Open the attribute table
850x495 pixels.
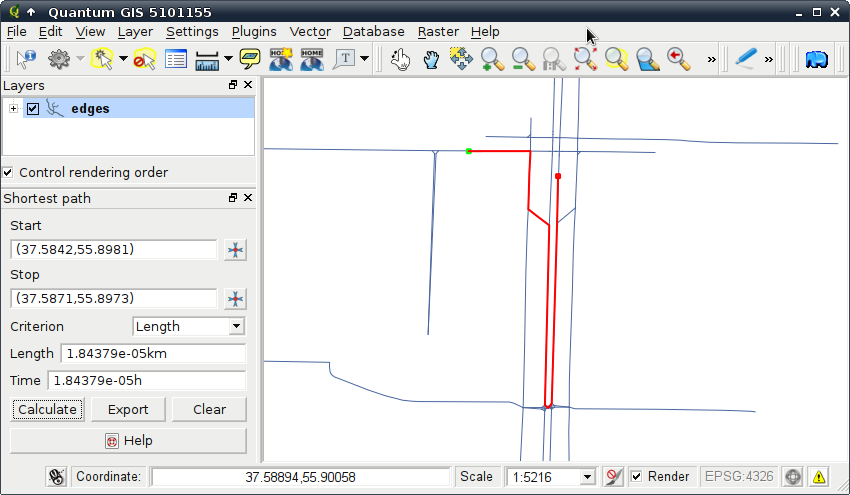tap(176, 59)
